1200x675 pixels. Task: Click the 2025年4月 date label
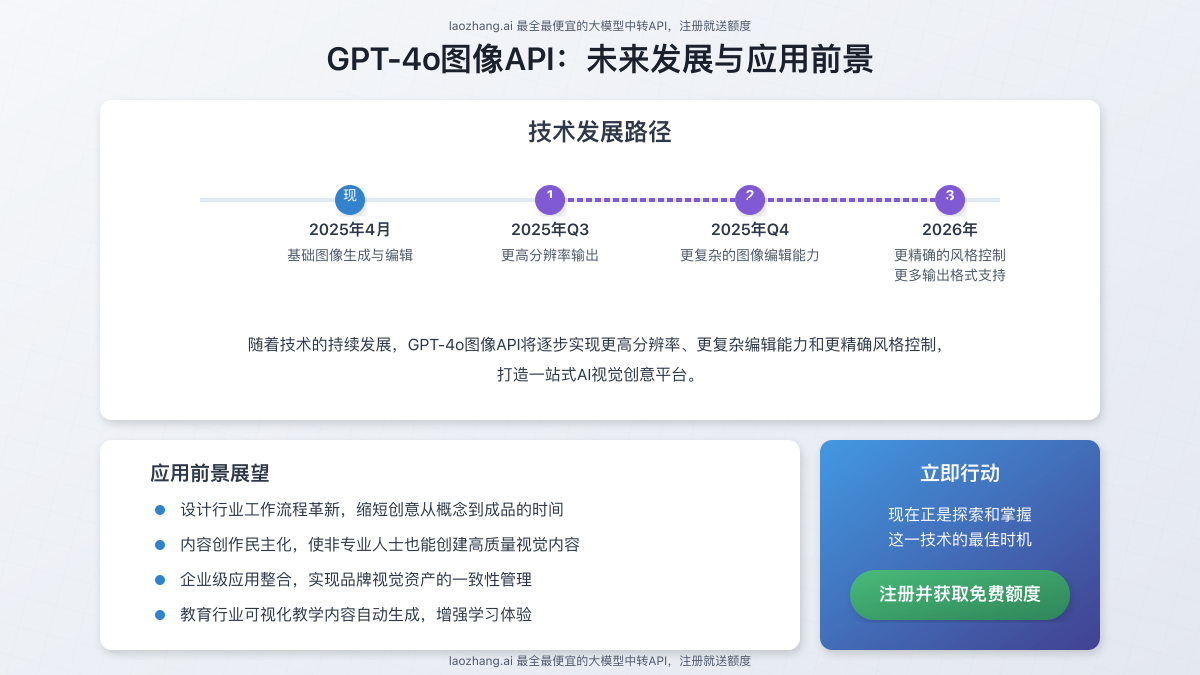(x=350, y=229)
